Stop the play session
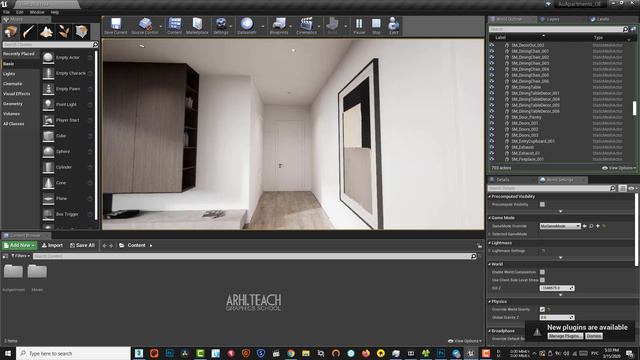This screenshot has height=360, width=640. tap(376, 26)
